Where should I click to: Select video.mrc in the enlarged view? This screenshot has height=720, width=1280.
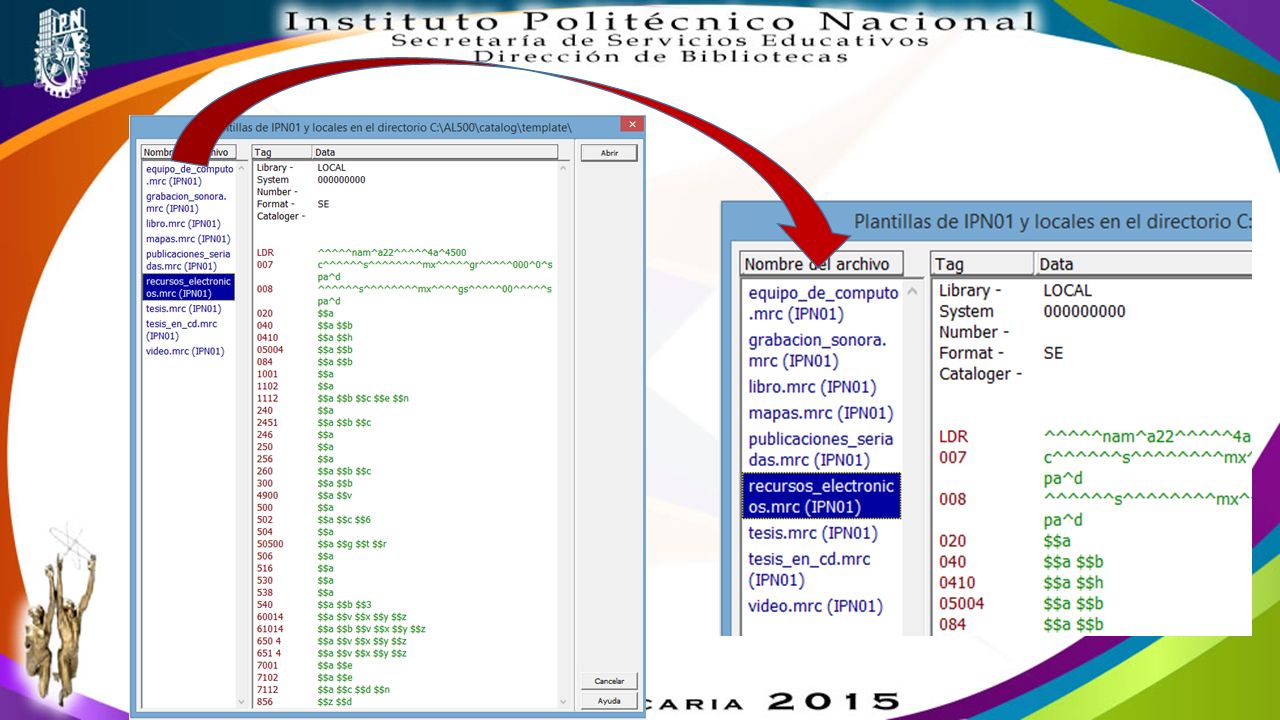coord(816,606)
